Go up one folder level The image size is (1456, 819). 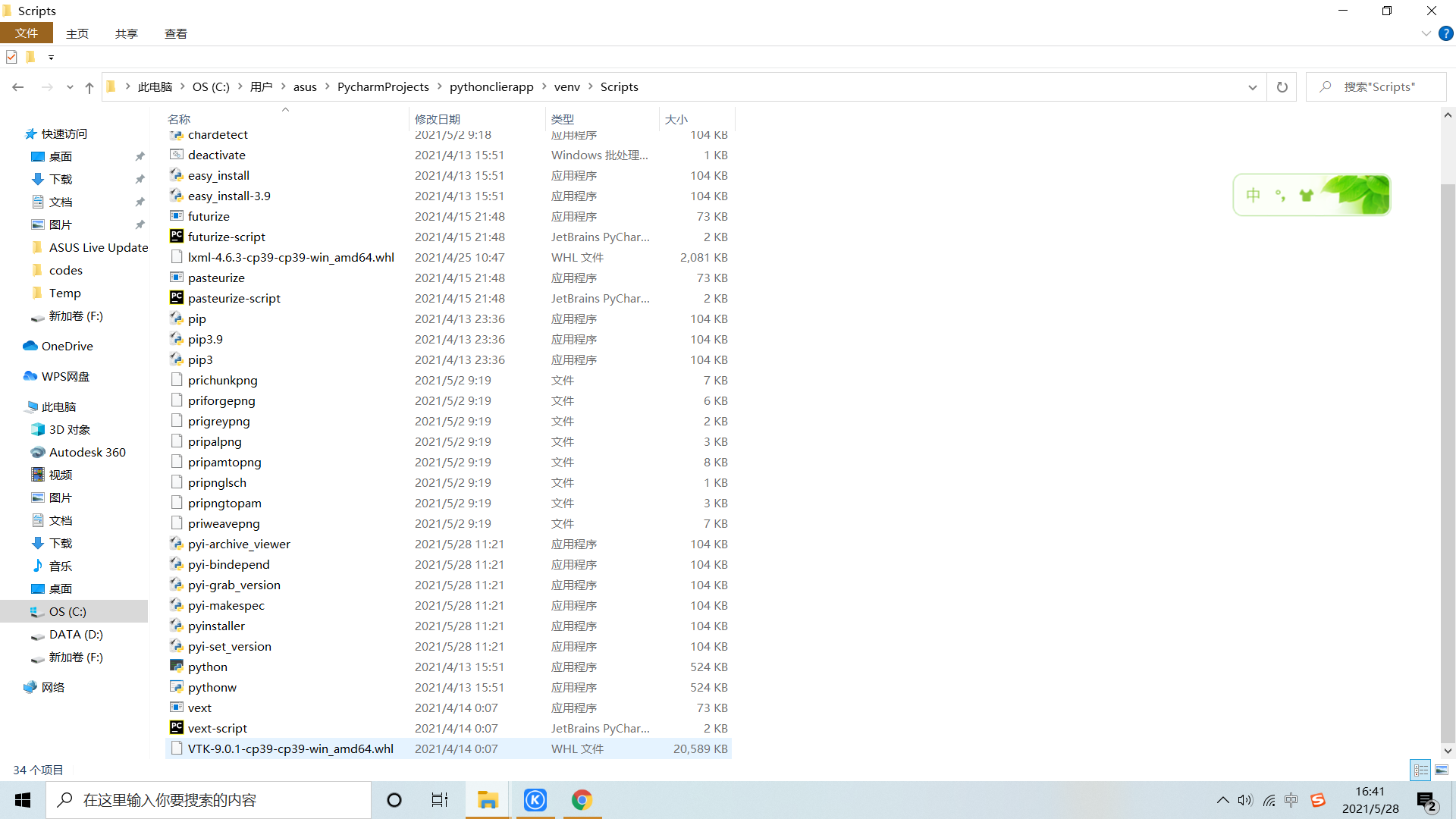[89, 87]
